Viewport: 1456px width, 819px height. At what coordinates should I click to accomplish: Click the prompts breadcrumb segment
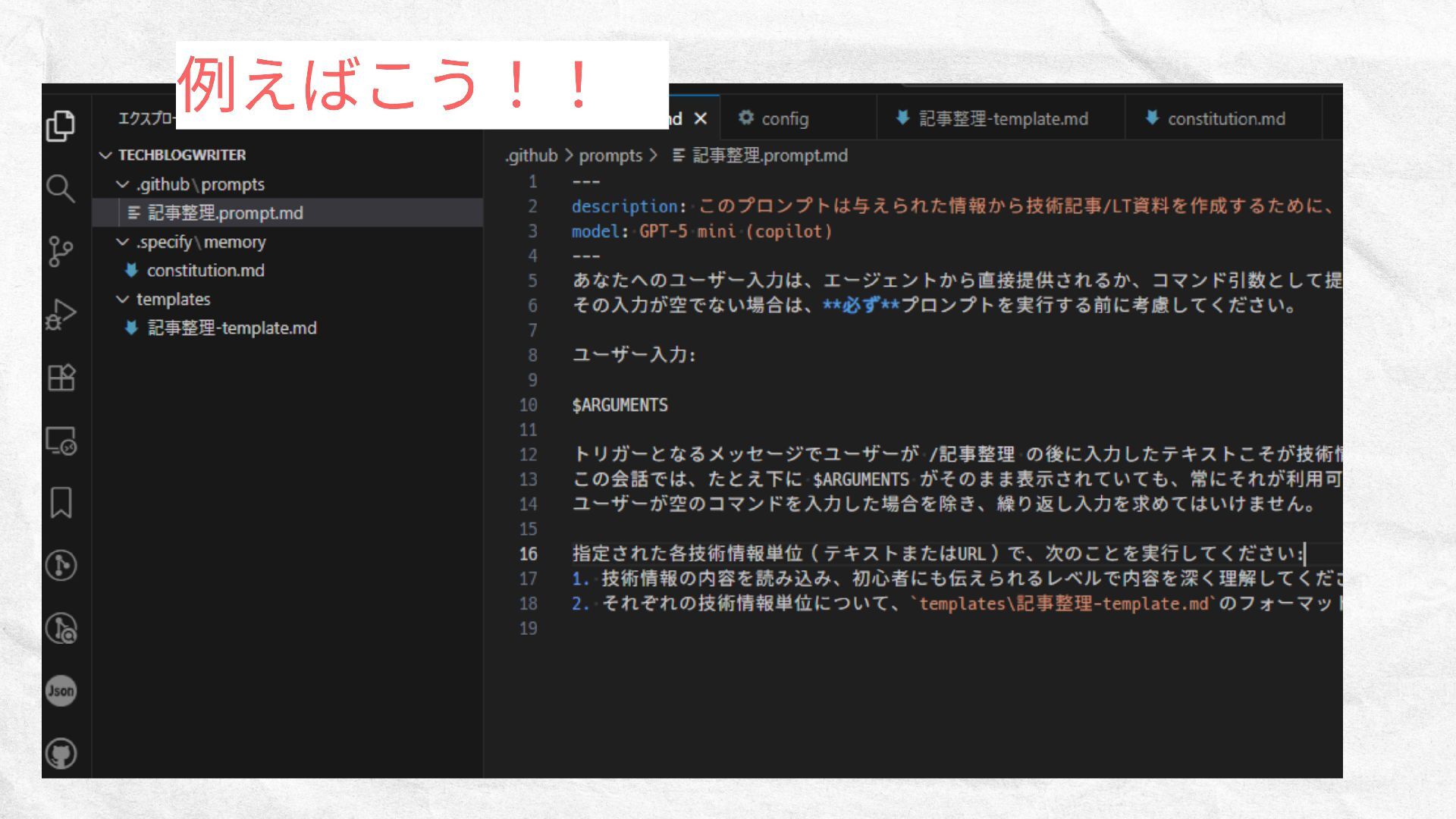coord(610,155)
